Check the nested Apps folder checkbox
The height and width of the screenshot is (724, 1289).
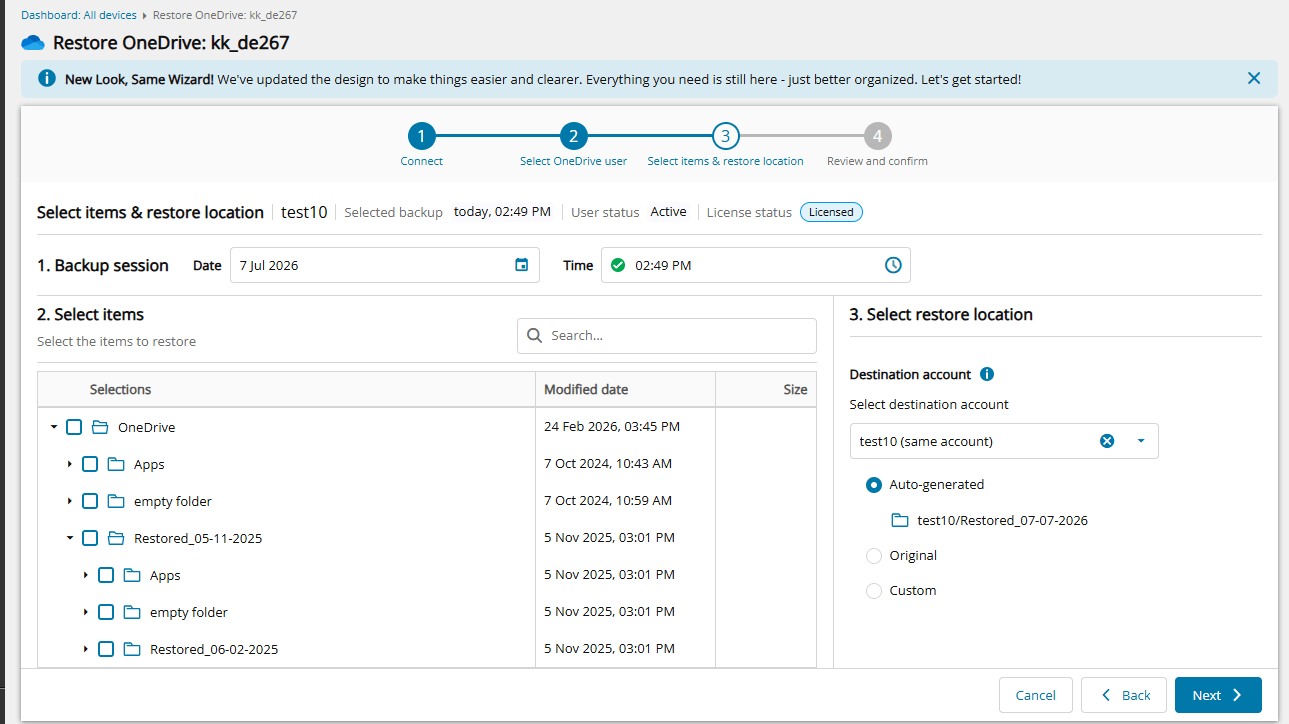point(106,575)
